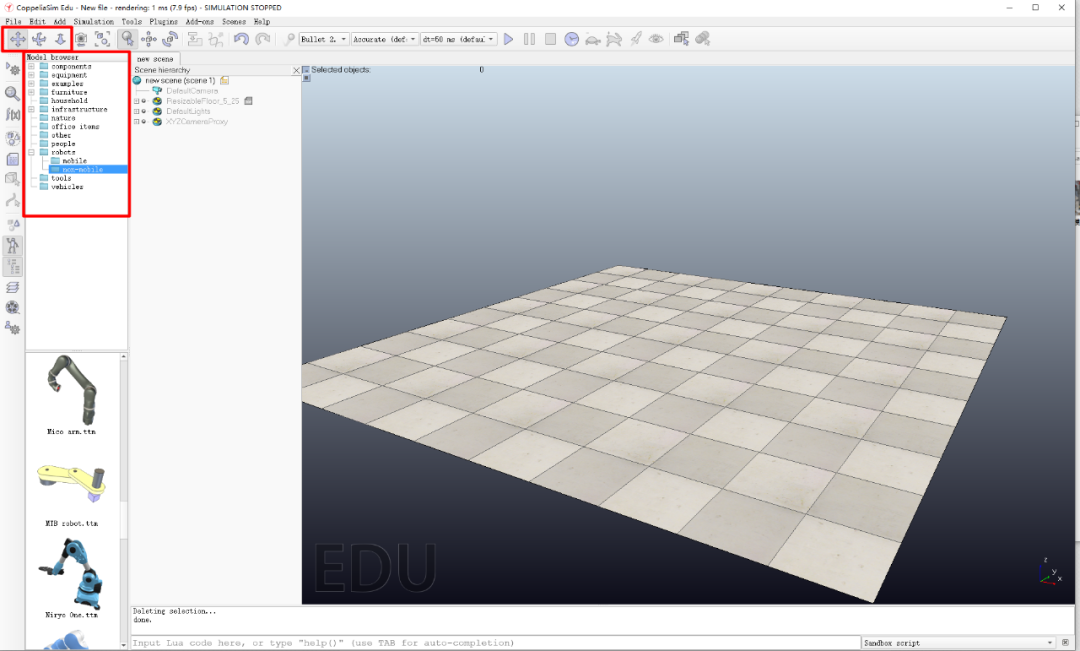Viewport: 1080px width, 651px height.
Task: Click the camera rotate tool
Action: [39, 39]
